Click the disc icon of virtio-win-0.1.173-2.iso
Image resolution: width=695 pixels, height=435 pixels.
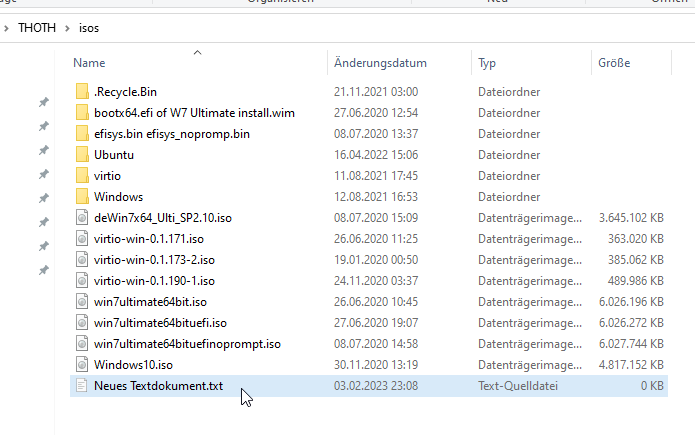[82, 259]
